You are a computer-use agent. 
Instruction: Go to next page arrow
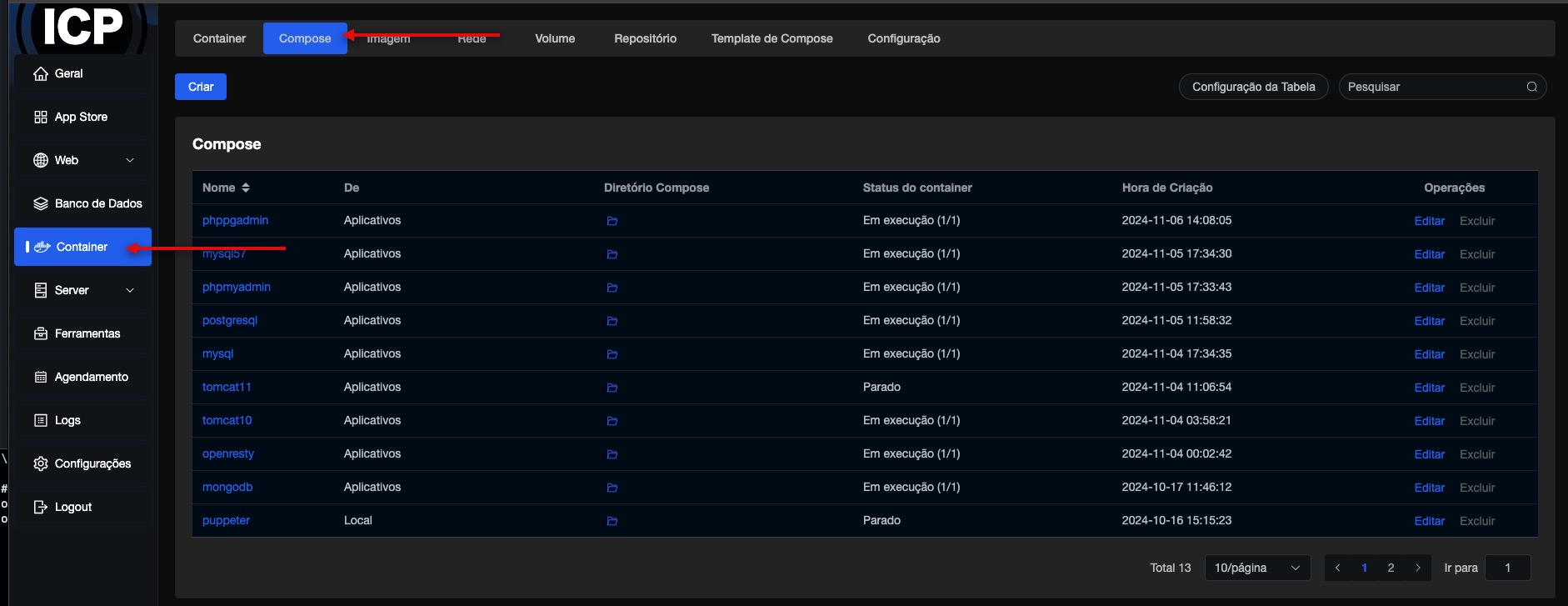coord(1417,568)
